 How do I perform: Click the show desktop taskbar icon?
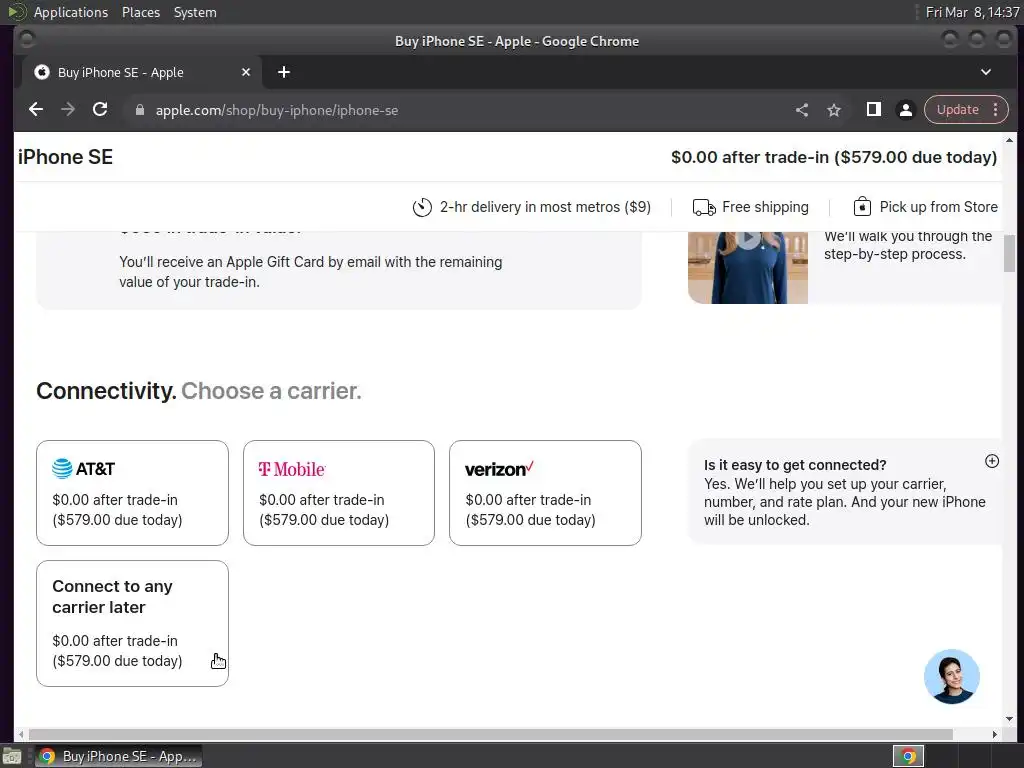(x=12, y=756)
